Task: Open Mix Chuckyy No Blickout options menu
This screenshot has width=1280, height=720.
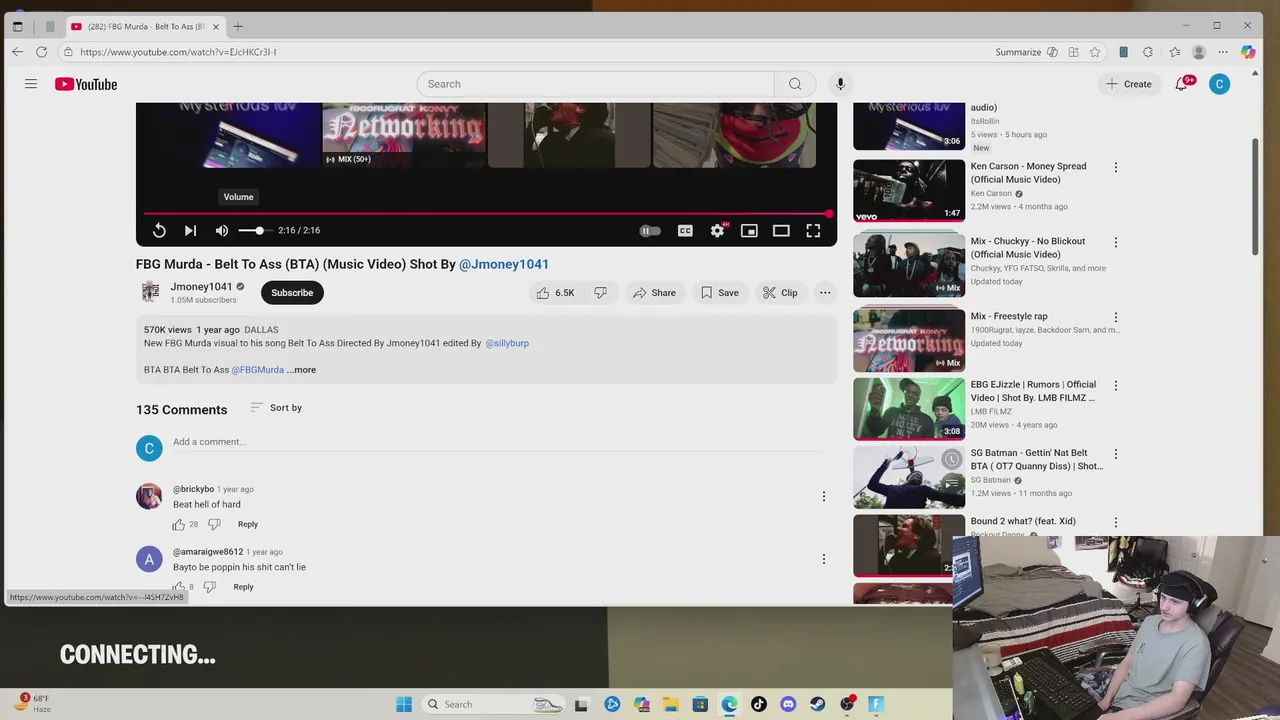Action: click(1116, 242)
